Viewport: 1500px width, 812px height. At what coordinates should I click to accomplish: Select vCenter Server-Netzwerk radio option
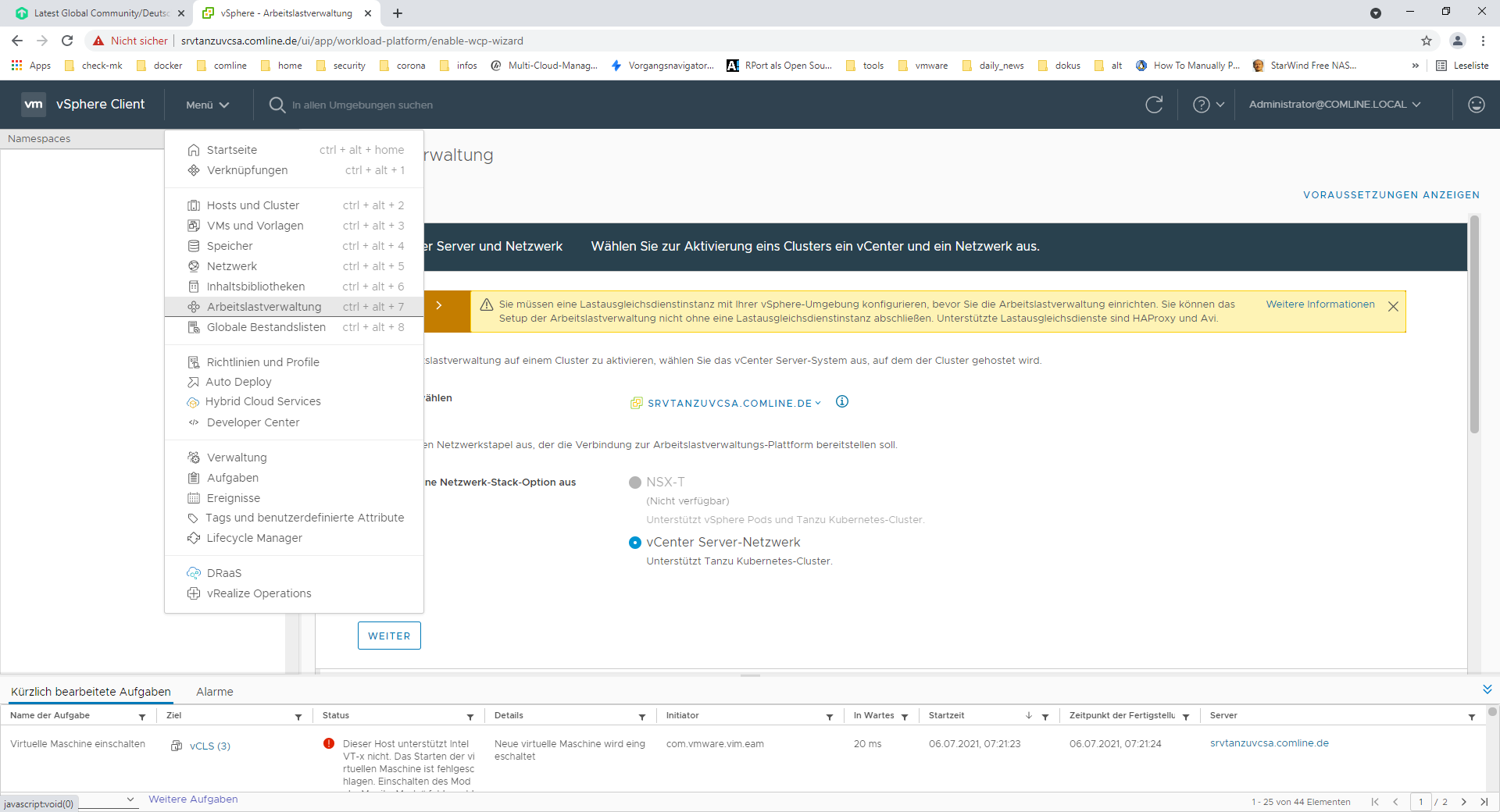pos(635,543)
